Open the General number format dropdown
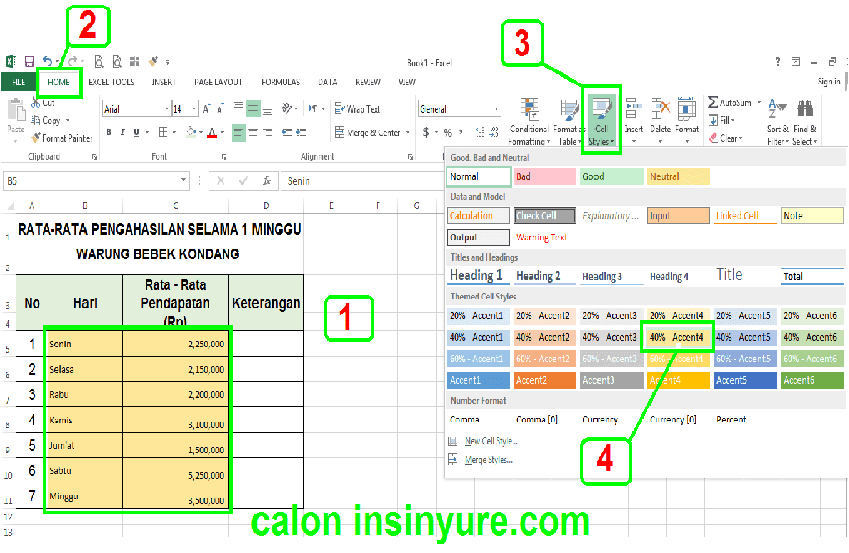The width and height of the screenshot is (849, 553). 497,109
